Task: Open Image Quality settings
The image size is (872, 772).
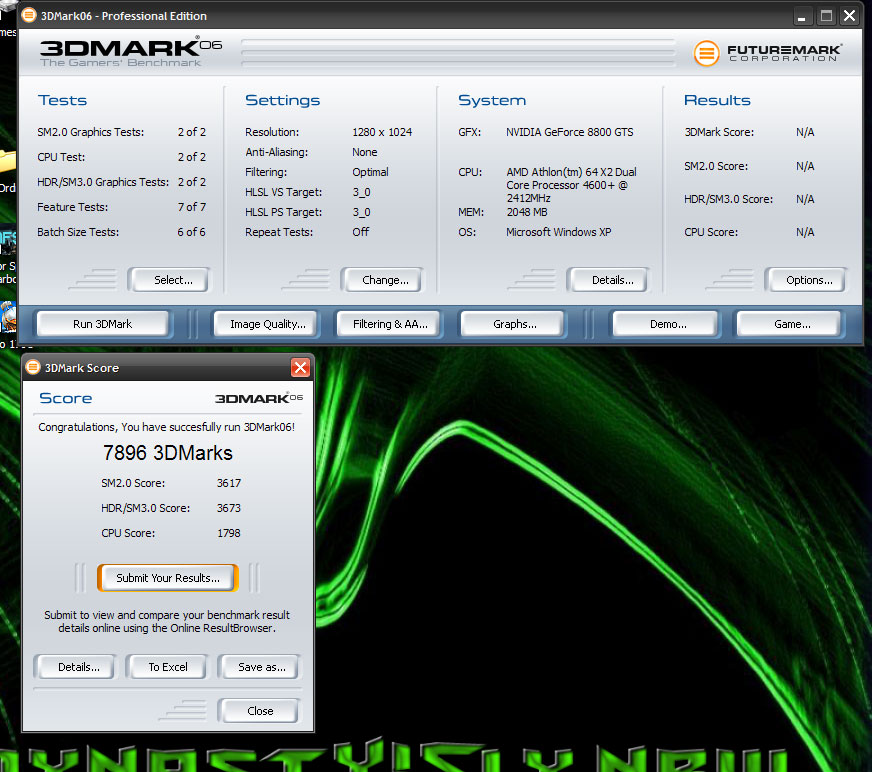Action: pos(267,324)
